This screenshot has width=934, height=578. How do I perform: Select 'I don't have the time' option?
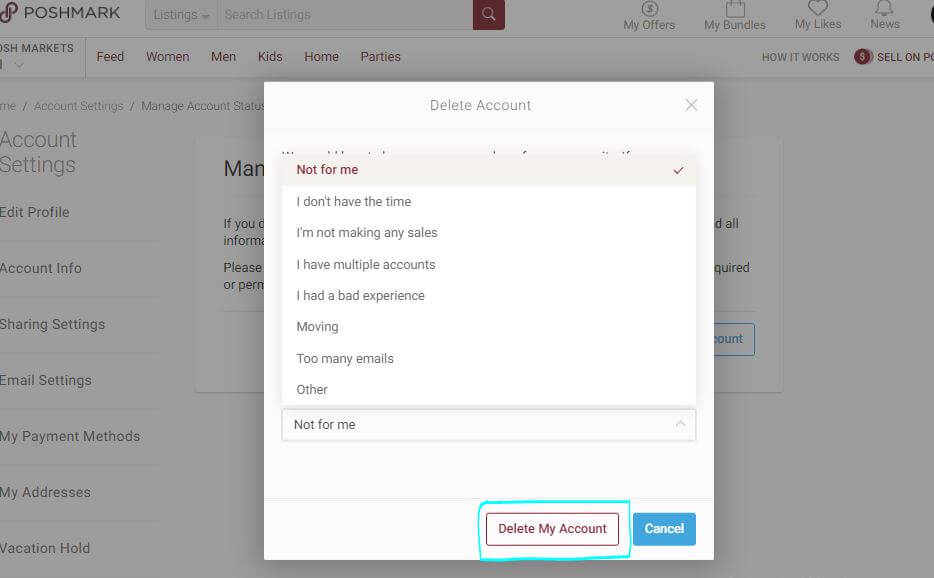pyautogui.click(x=353, y=201)
